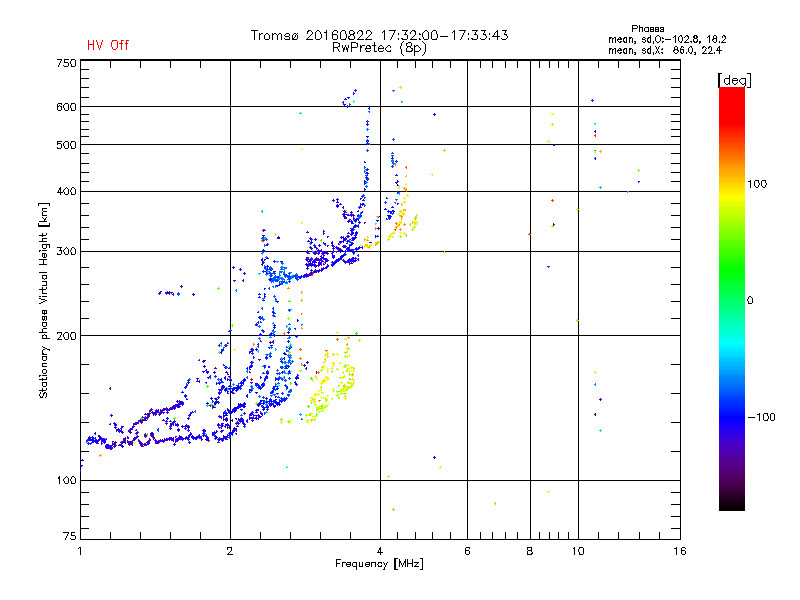Click the y-axis tick label '75'
800x600 pixels.
70,536
